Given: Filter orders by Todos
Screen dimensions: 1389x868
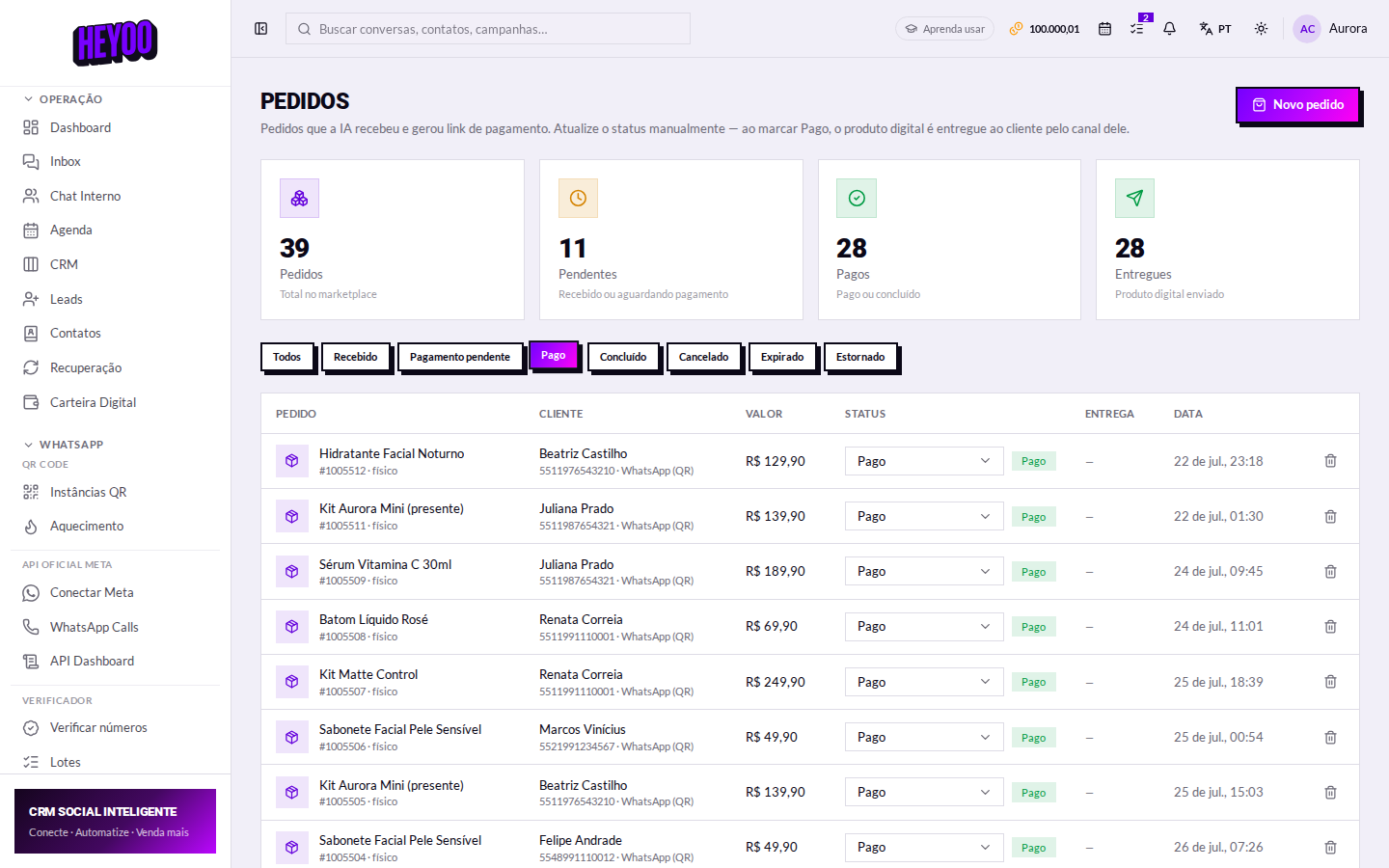Looking at the screenshot, I should click(286, 357).
